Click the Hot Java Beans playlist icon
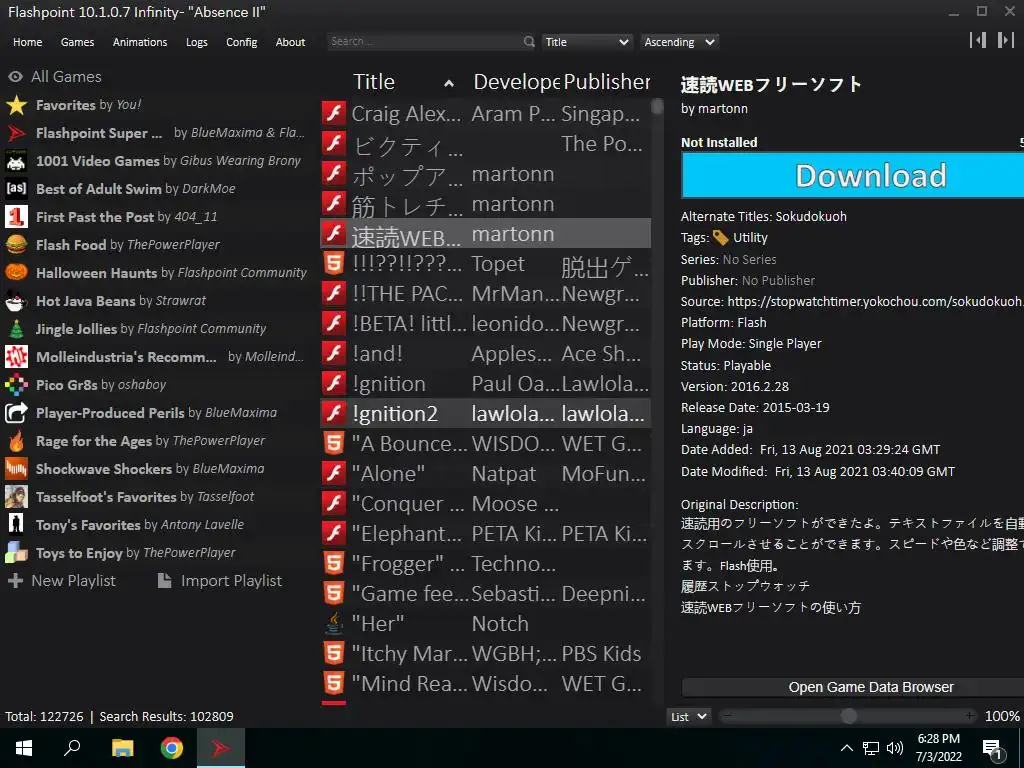The image size is (1024, 768). click(16, 301)
